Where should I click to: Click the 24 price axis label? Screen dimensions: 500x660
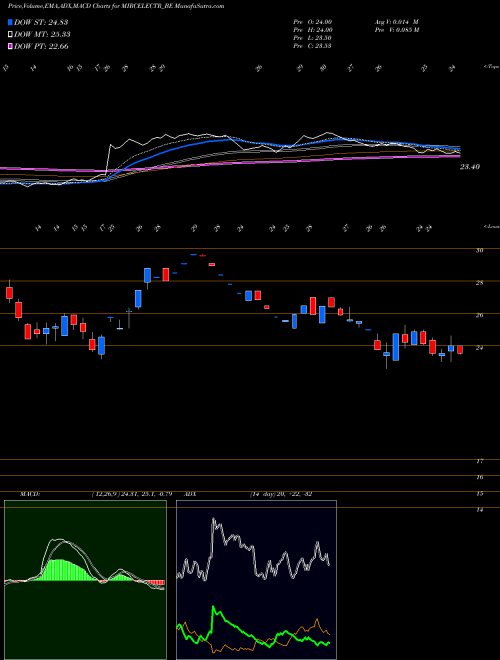(479, 348)
